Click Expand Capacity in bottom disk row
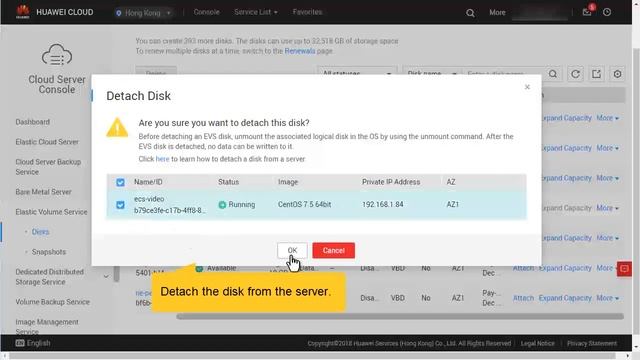640x360 pixels. 565,298
